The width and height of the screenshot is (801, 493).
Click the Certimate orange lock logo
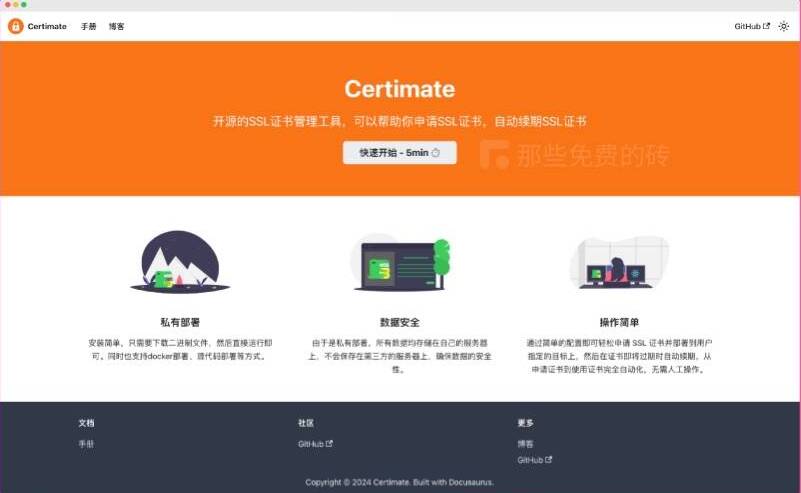point(16,26)
